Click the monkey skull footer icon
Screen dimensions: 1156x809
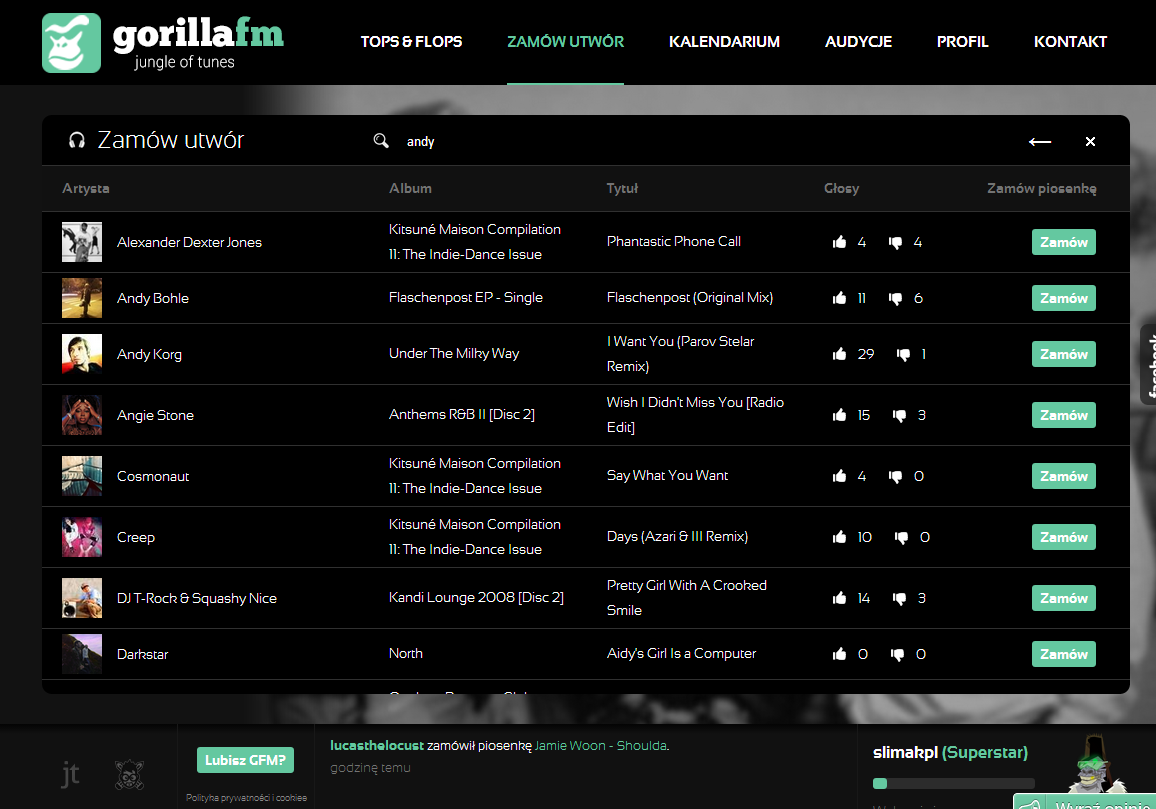pyautogui.click(x=130, y=775)
